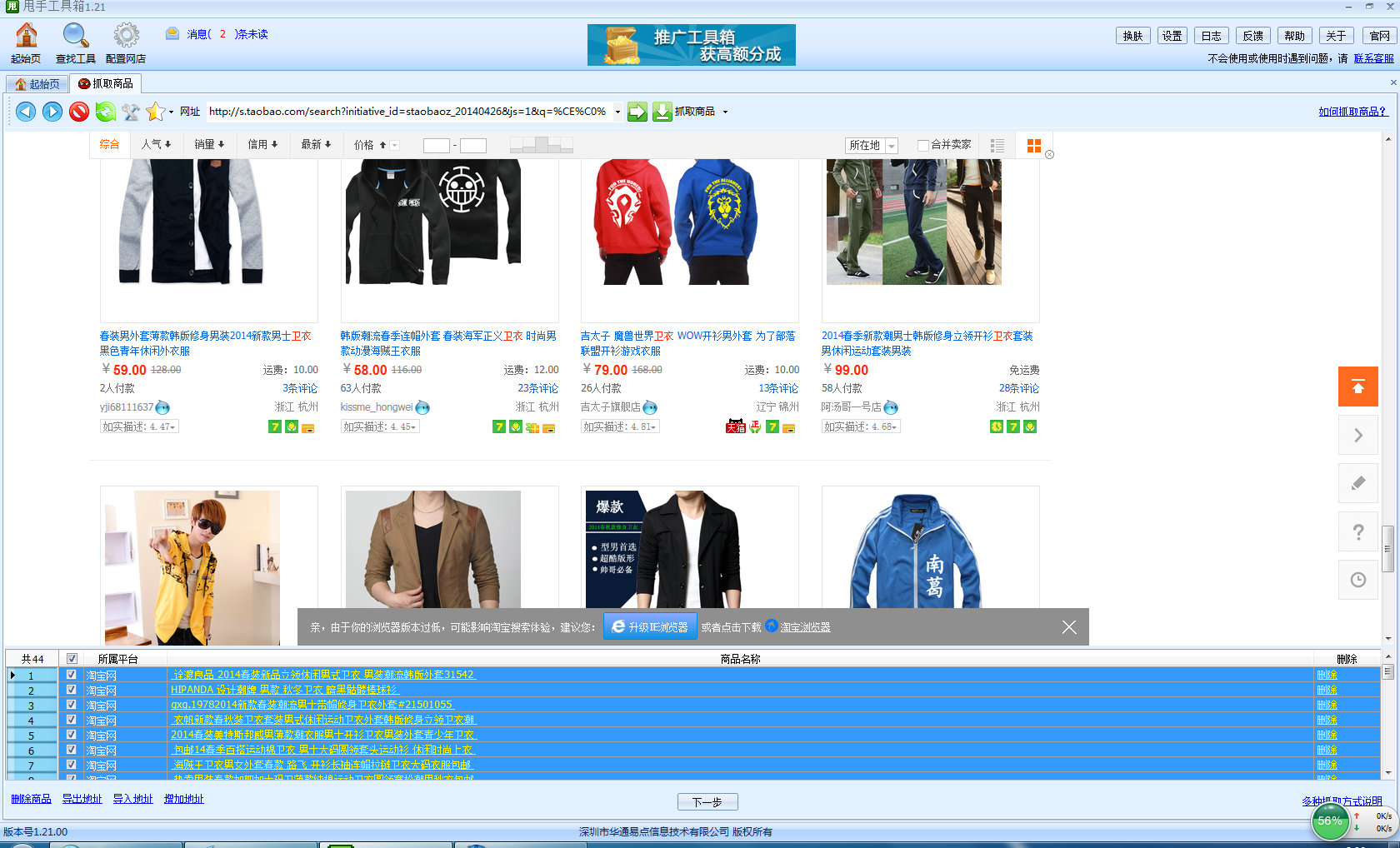Click the right chevron sidebar icon

[1358, 435]
